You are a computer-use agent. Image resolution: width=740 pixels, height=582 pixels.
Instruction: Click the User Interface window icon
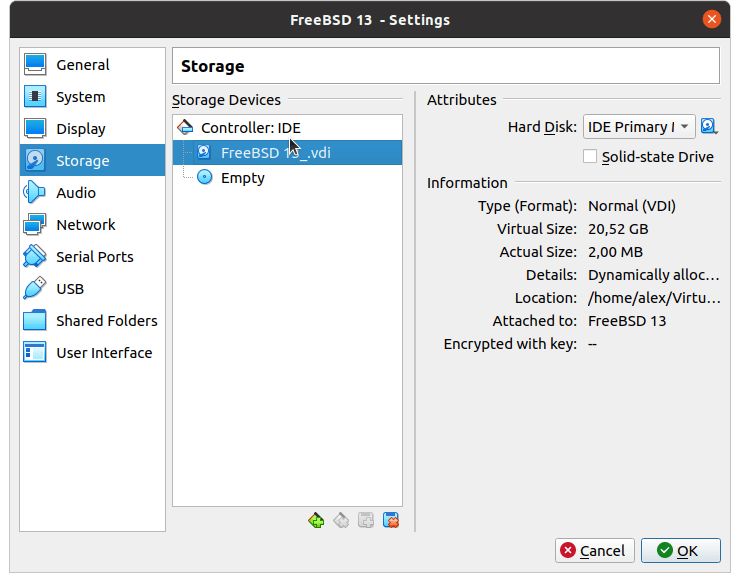coord(35,353)
